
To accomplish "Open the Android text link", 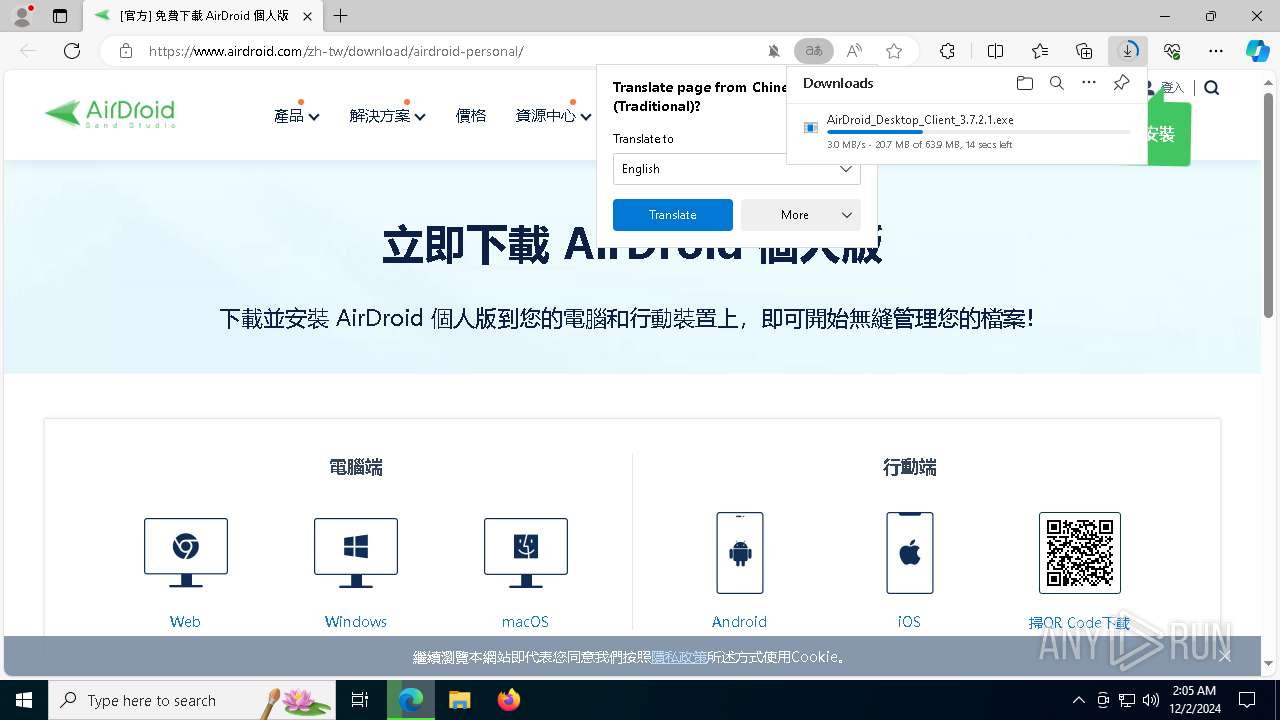I will (740, 622).
